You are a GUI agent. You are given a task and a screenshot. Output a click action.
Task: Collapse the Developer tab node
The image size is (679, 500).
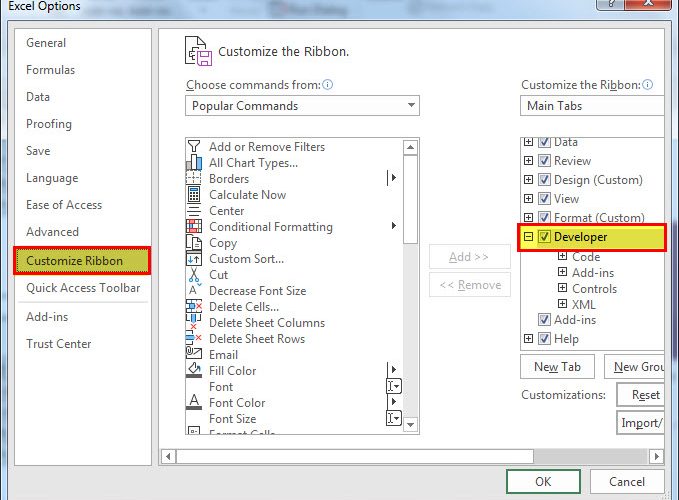(x=528, y=237)
